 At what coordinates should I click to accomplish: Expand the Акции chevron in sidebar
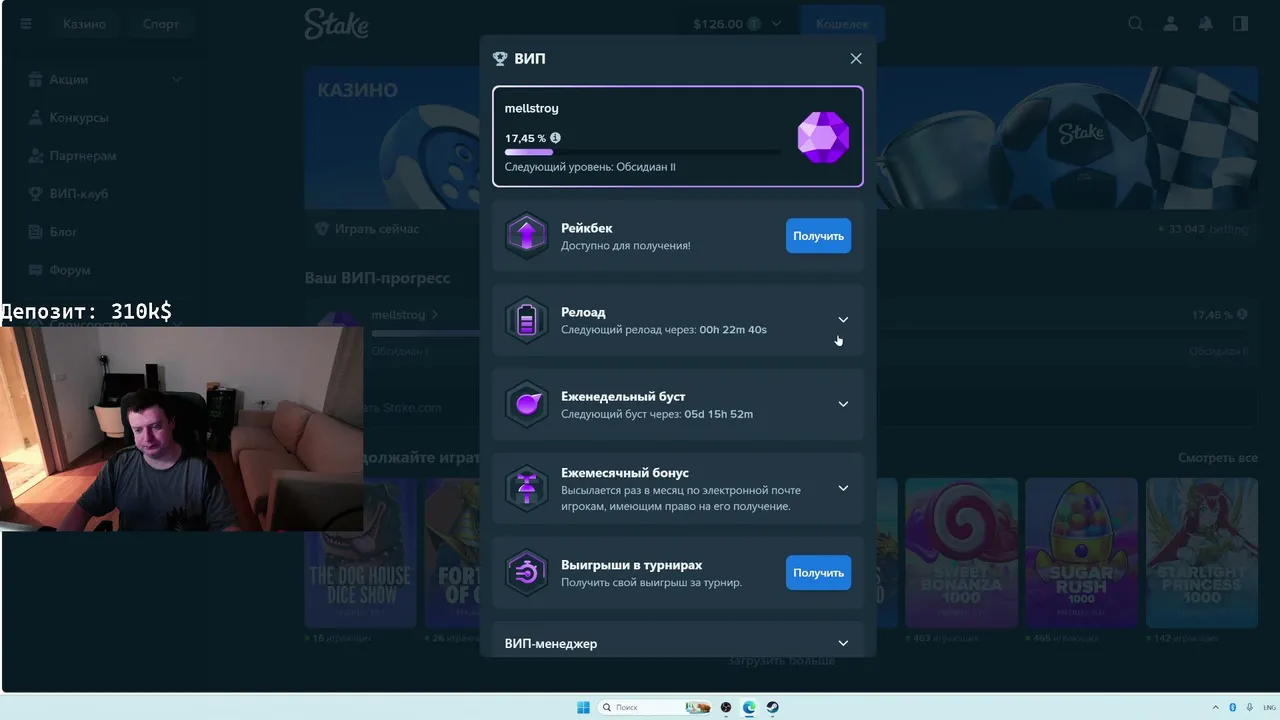[177, 80]
